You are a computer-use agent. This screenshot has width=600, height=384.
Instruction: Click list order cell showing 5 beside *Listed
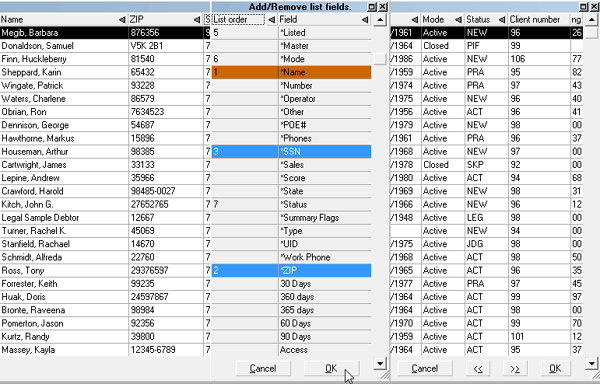pyautogui.click(x=245, y=33)
